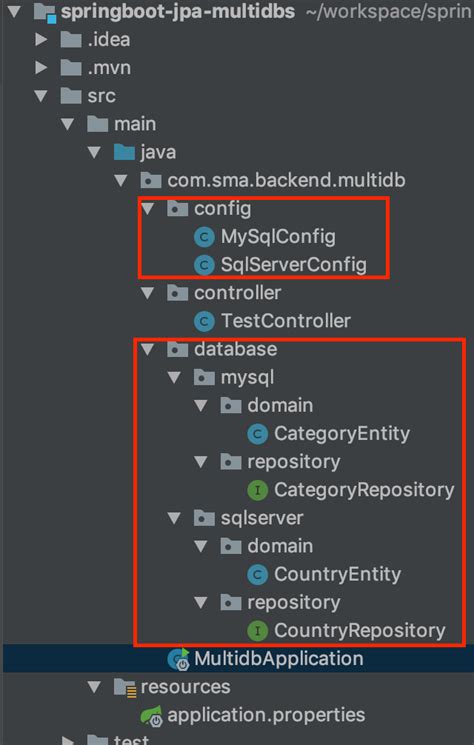
Task: Click the blue java source folder icon
Action: [x=124, y=153]
